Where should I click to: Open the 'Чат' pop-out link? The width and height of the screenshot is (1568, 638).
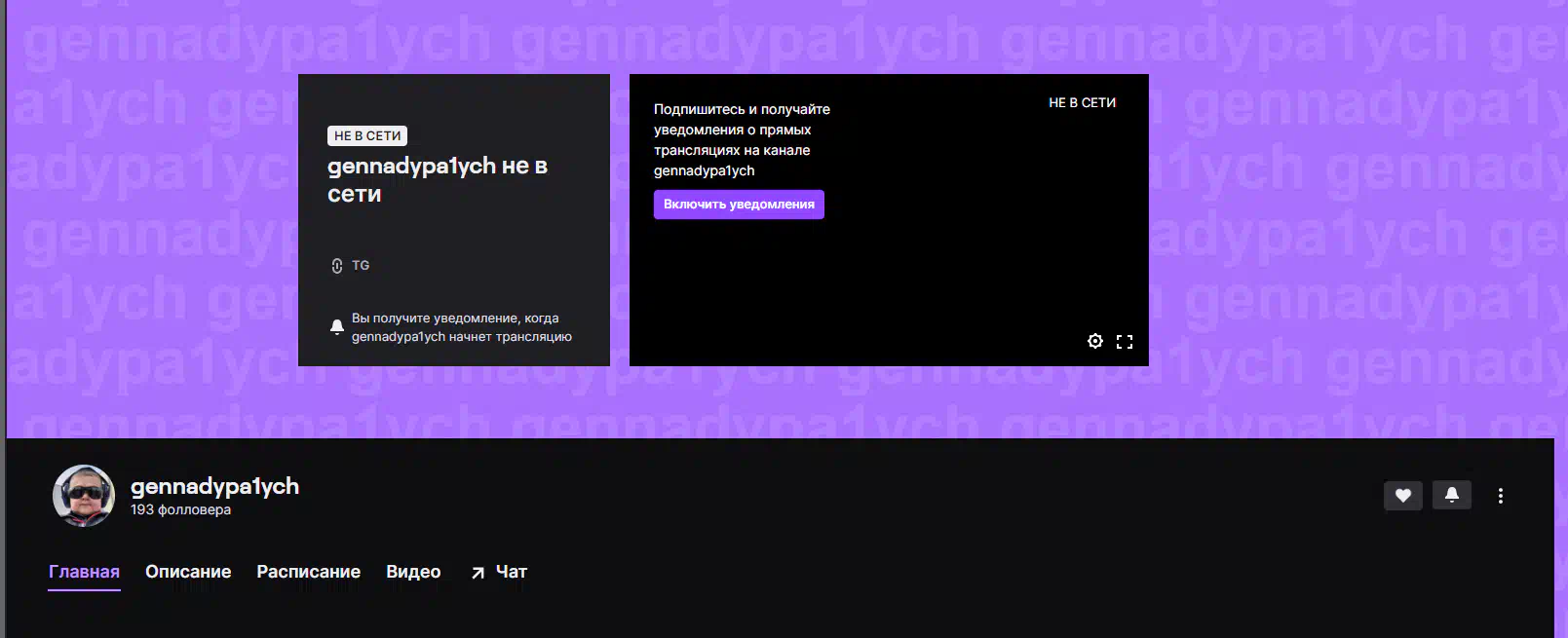[x=498, y=572]
